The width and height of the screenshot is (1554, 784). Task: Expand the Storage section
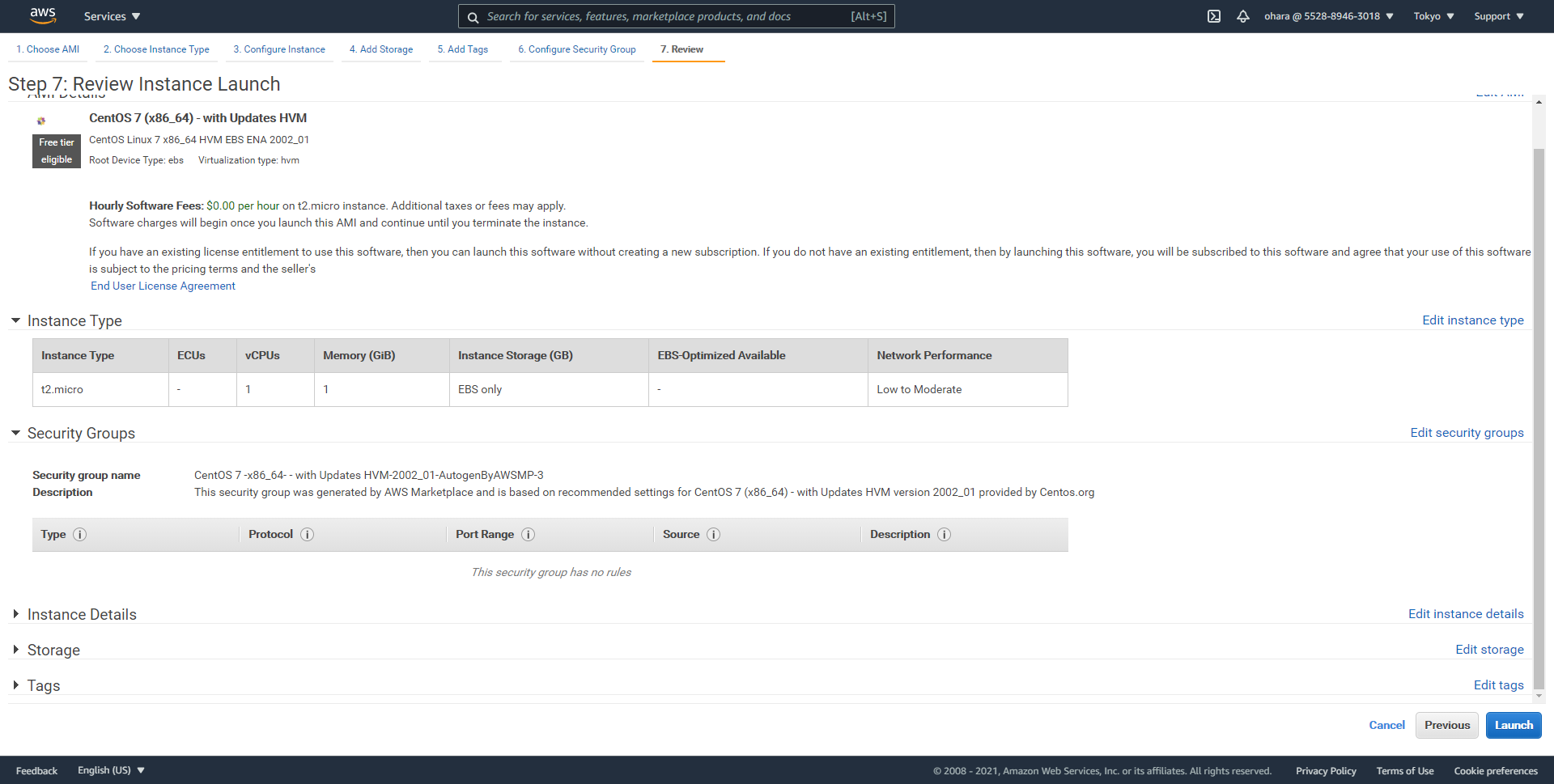coord(15,650)
